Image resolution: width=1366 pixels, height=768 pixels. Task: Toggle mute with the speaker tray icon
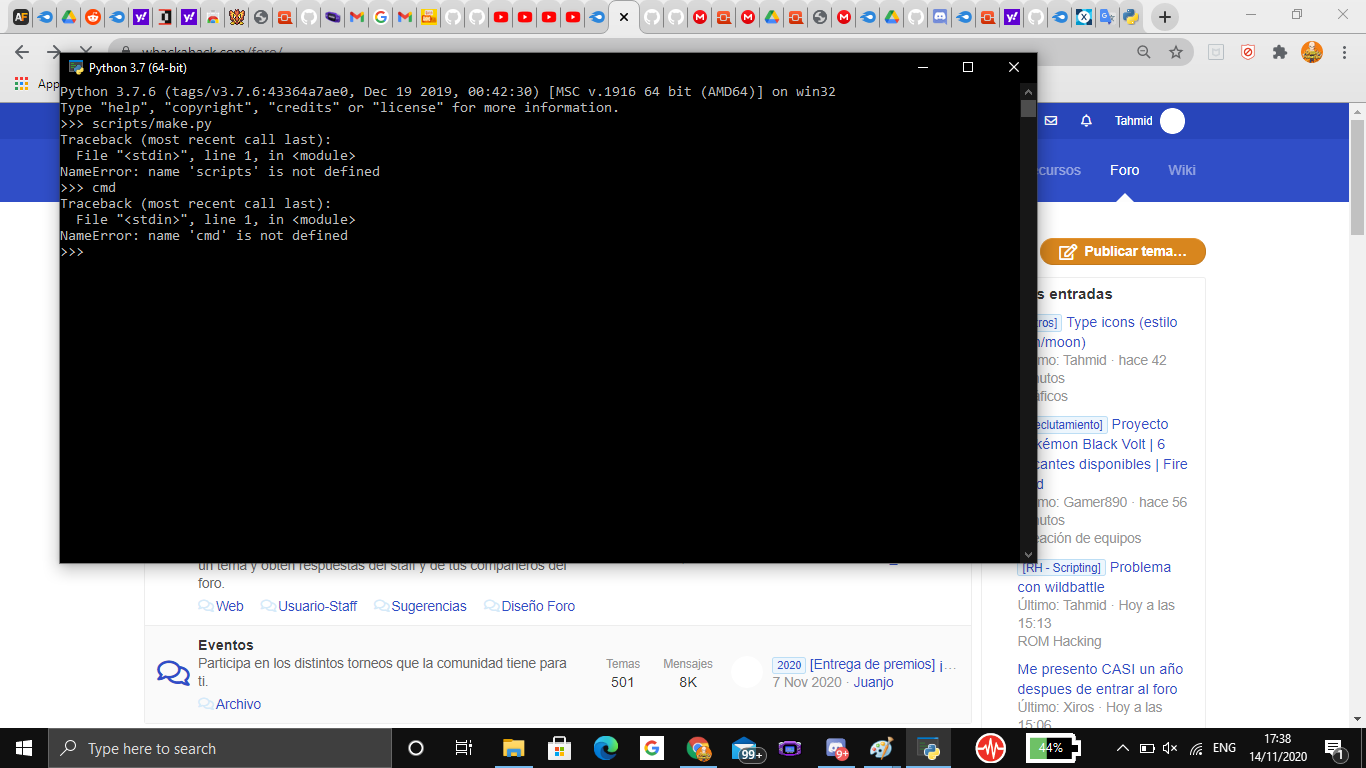coord(1170,748)
